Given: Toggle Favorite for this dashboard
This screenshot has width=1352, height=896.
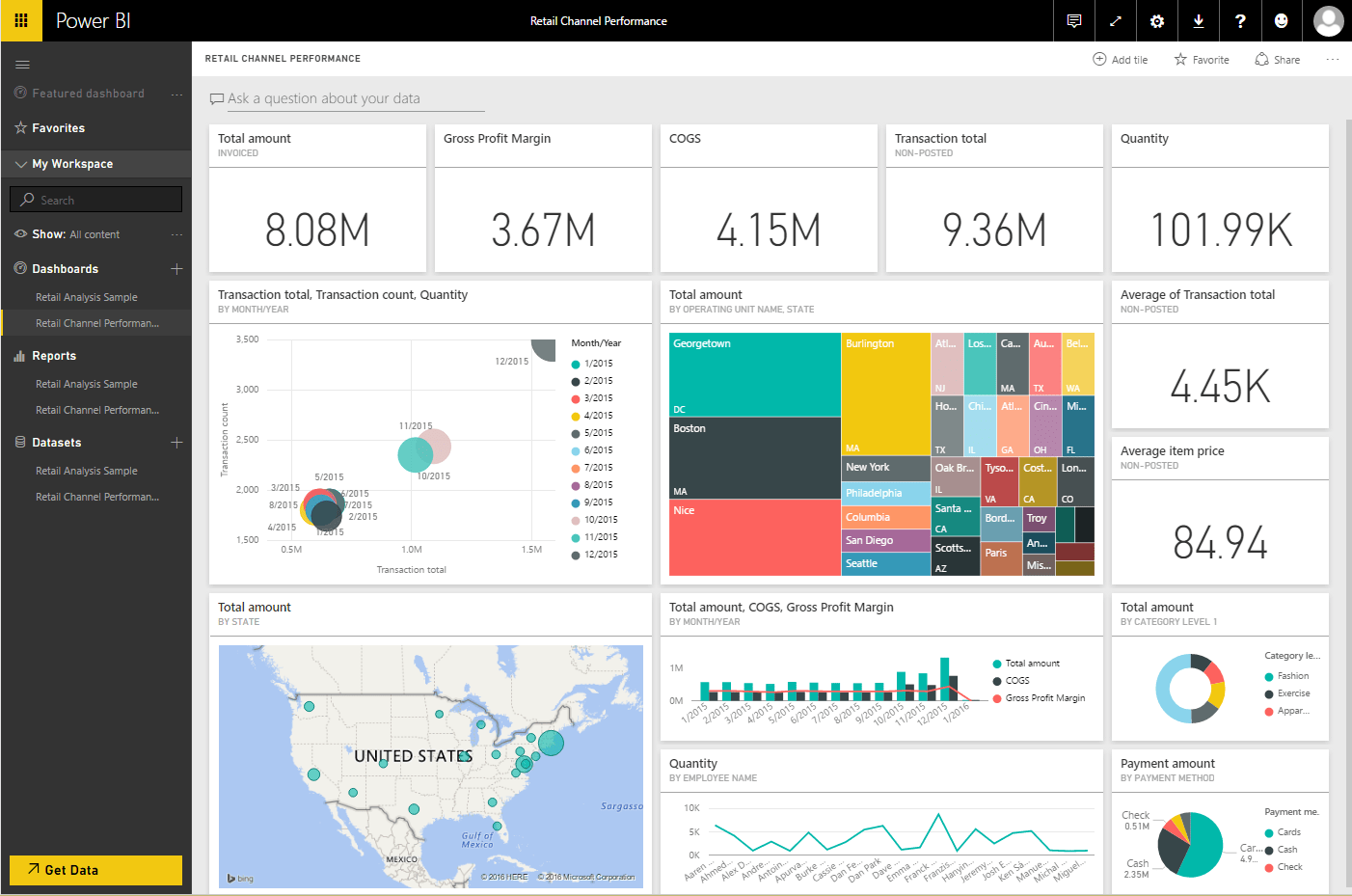Looking at the screenshot, I should pos(1201,59).
